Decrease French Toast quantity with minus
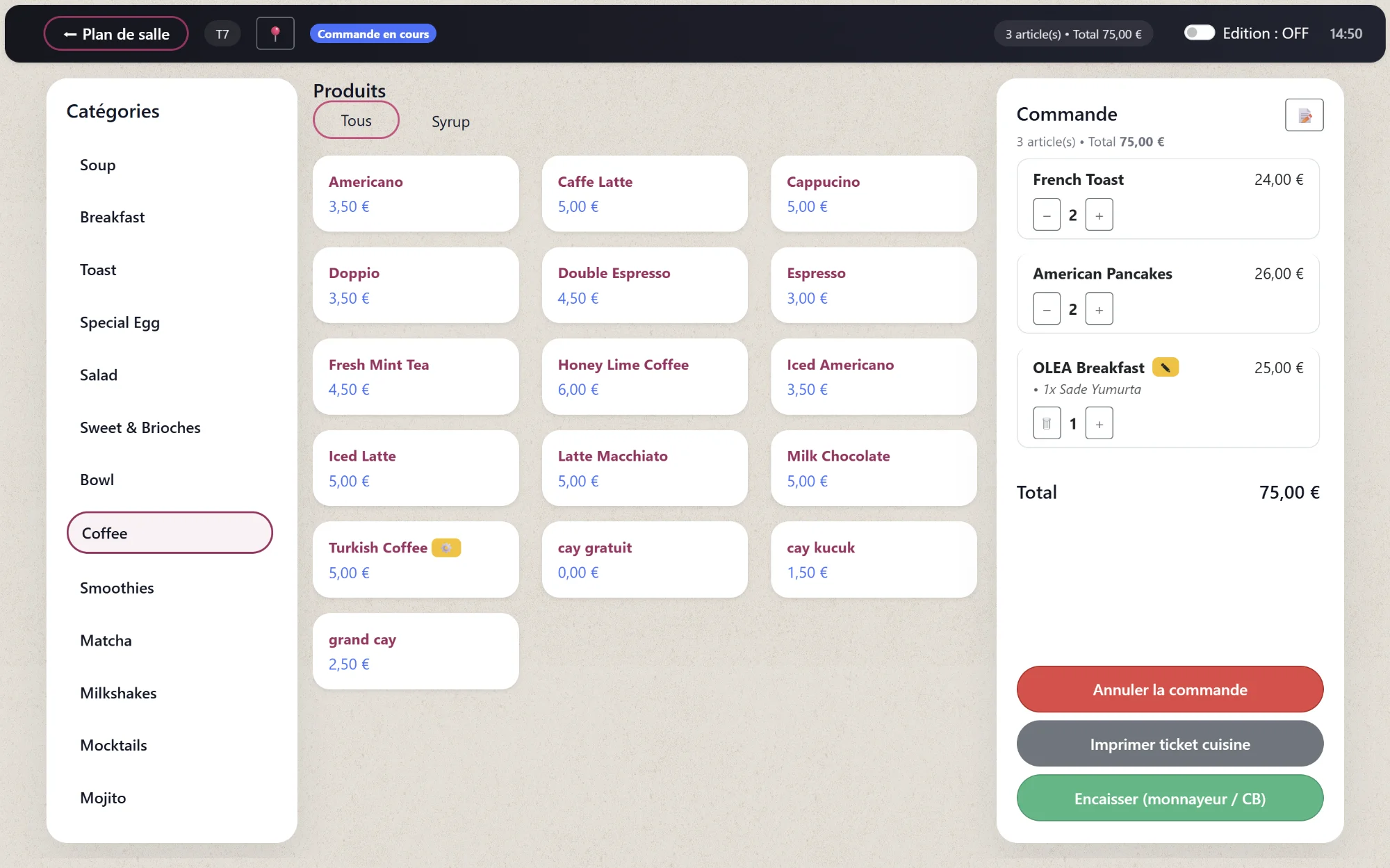The height and width of the screenshot is (868, 1390). coord(1047,215)
